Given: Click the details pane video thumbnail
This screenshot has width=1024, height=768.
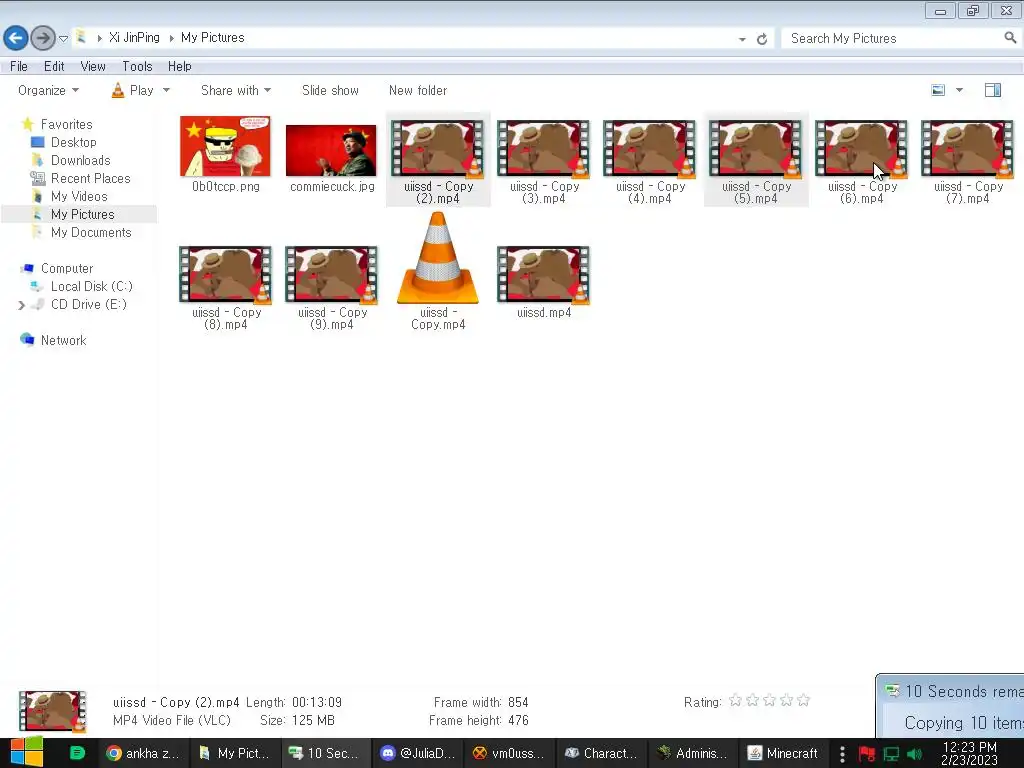Looking at the screenshot, I should [52, 711].
